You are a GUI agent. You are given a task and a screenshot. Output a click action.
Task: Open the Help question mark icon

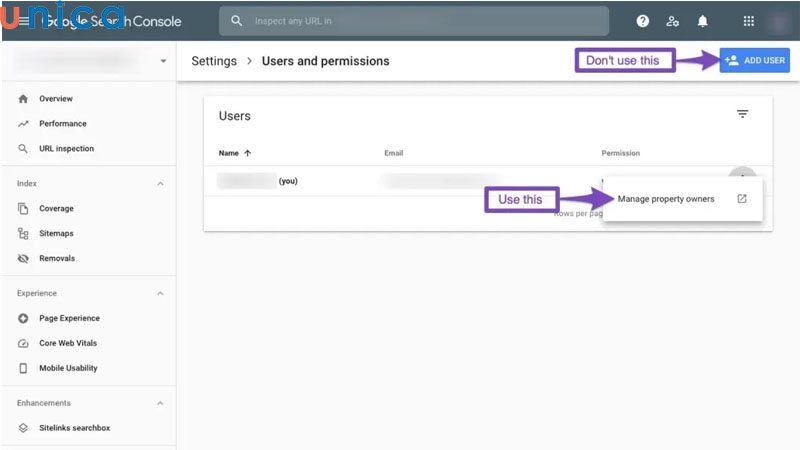(642, 21)
